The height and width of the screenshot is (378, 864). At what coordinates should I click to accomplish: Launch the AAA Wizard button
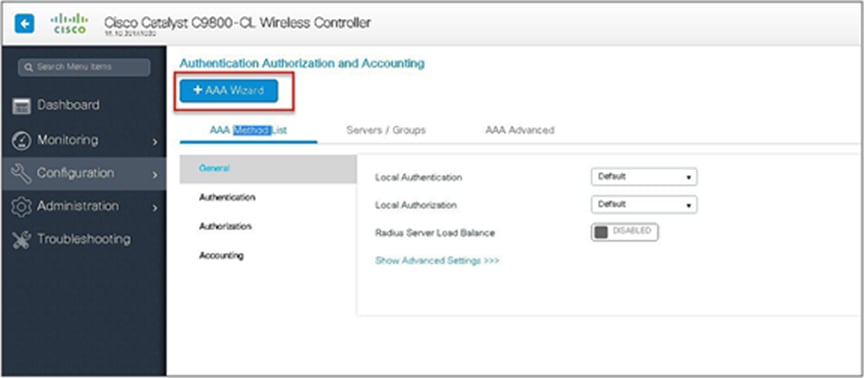[x=229, y=91]
